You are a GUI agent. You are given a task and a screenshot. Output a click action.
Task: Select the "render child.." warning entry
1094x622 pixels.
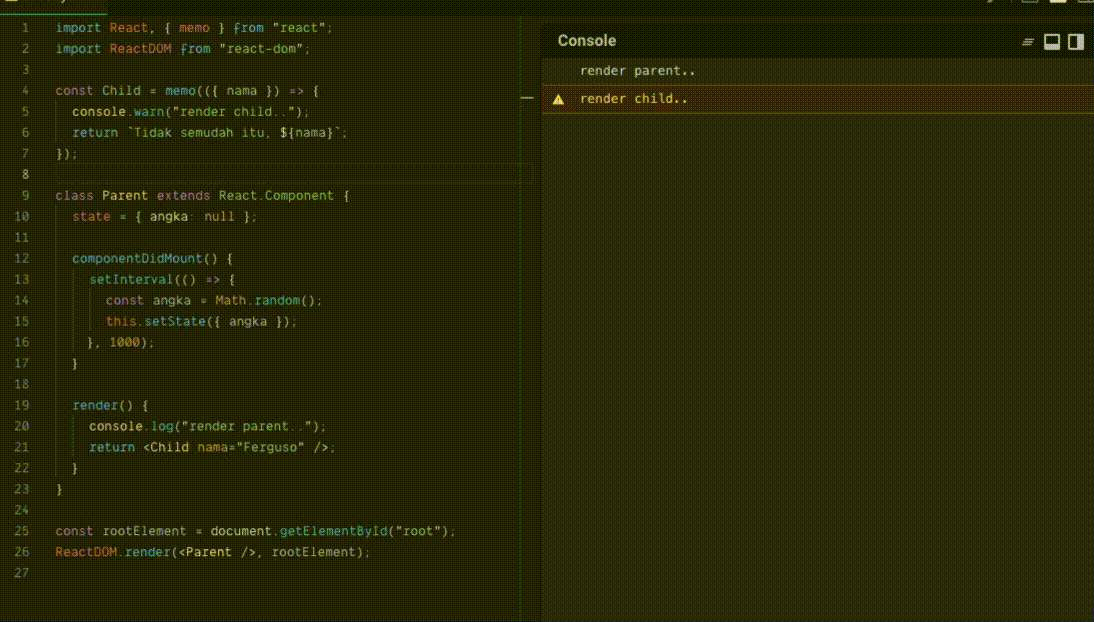click(633, 99)
